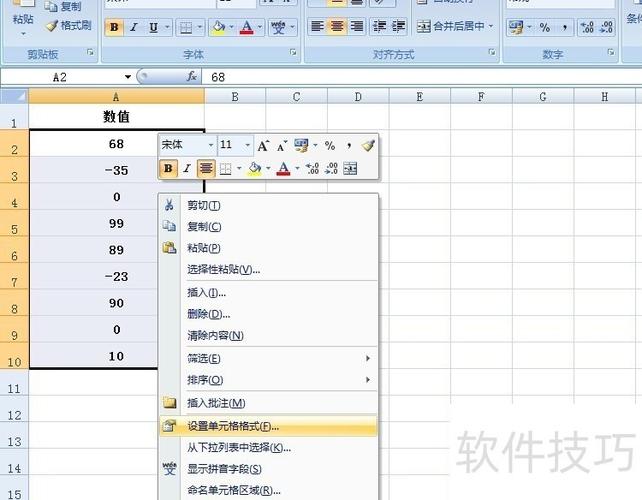The width and height of the screenshot is (642, 500).
Task: Increase decimal in mini toolbar
Action: pos(312,168)
